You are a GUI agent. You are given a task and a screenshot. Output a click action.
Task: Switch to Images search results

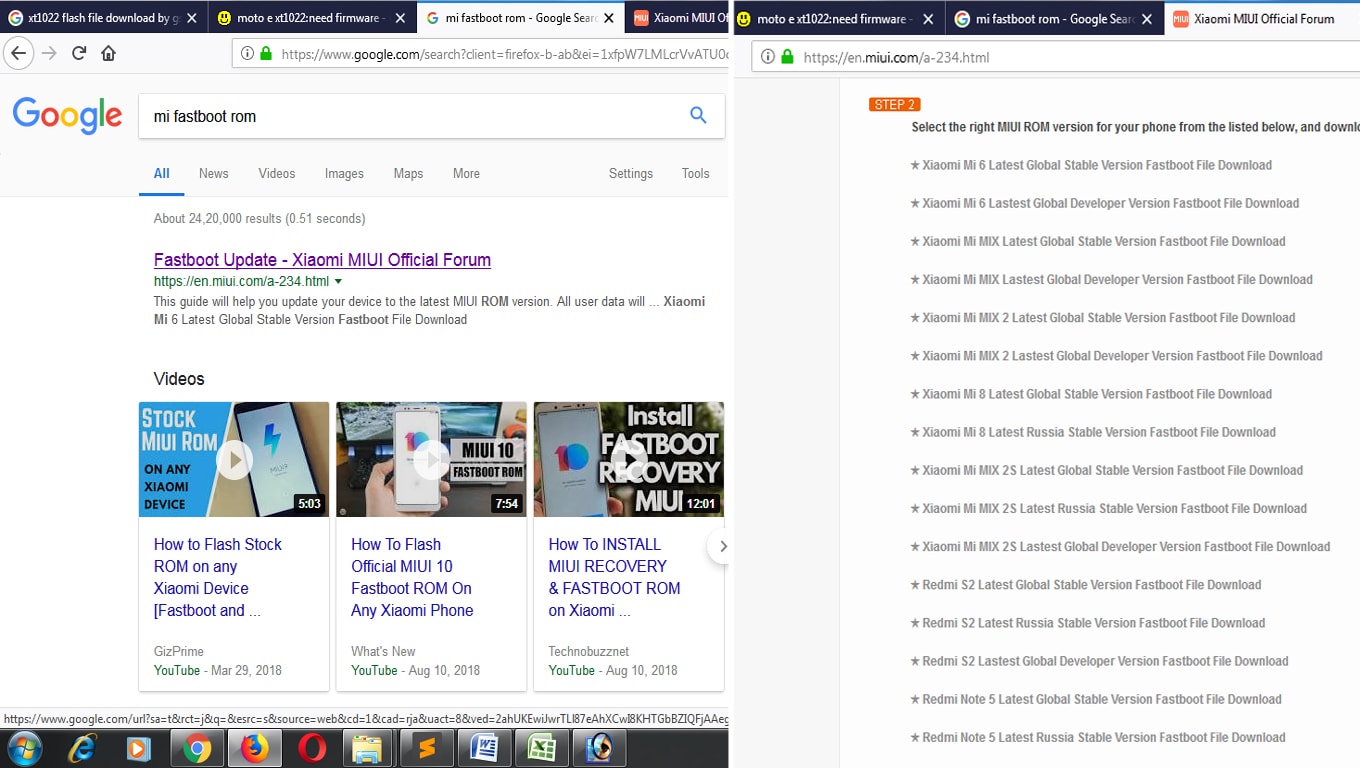[344, 173]
